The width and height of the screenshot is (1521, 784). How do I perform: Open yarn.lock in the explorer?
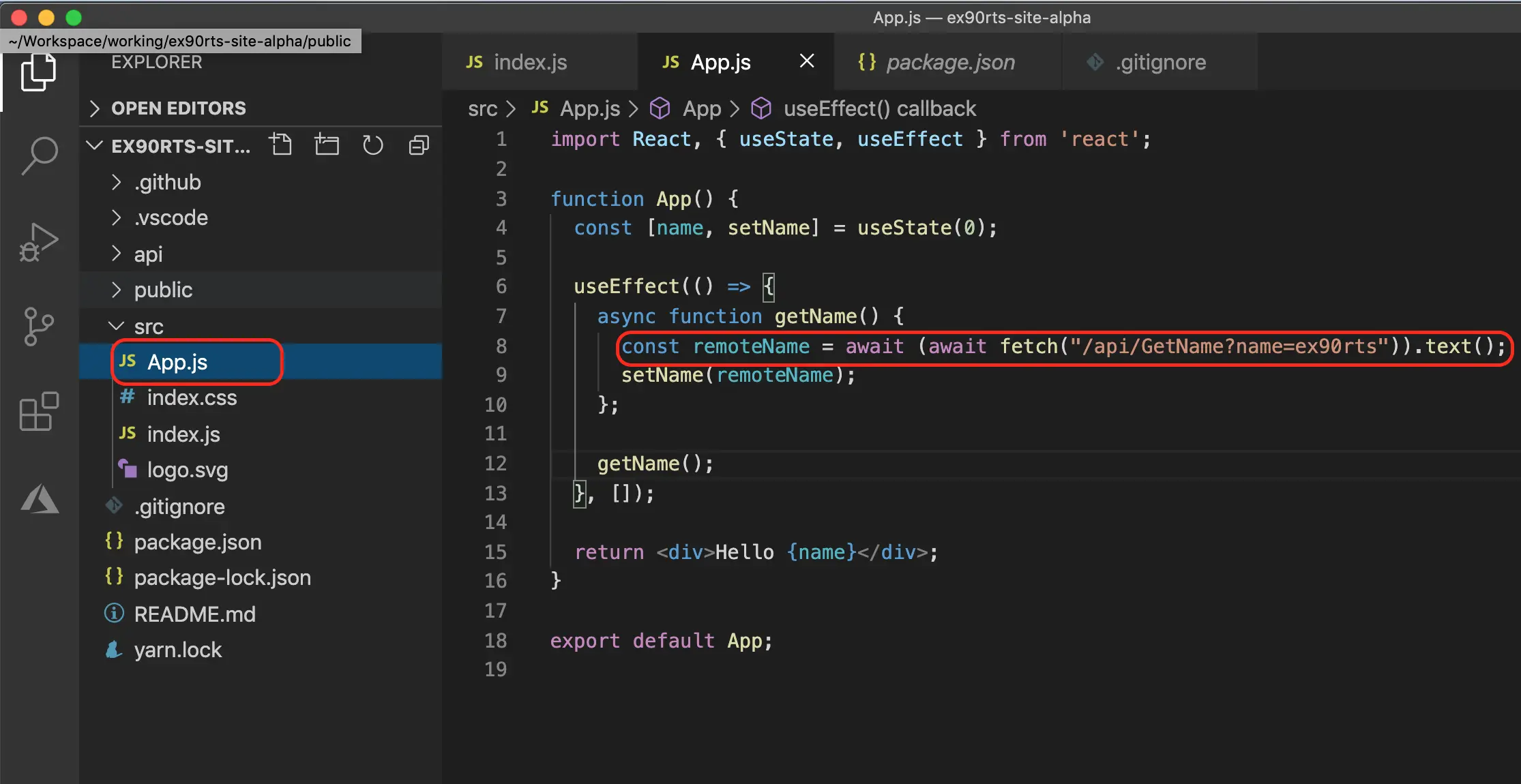click(177, 650)
